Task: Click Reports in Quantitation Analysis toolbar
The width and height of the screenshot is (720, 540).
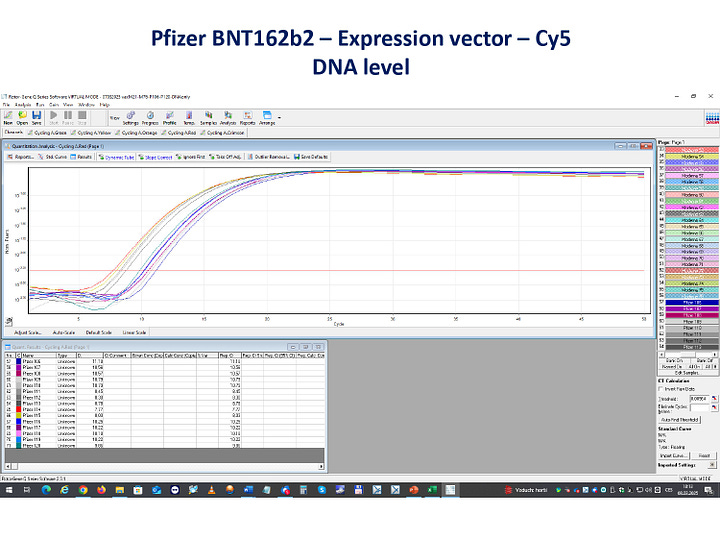Action: 20,157
